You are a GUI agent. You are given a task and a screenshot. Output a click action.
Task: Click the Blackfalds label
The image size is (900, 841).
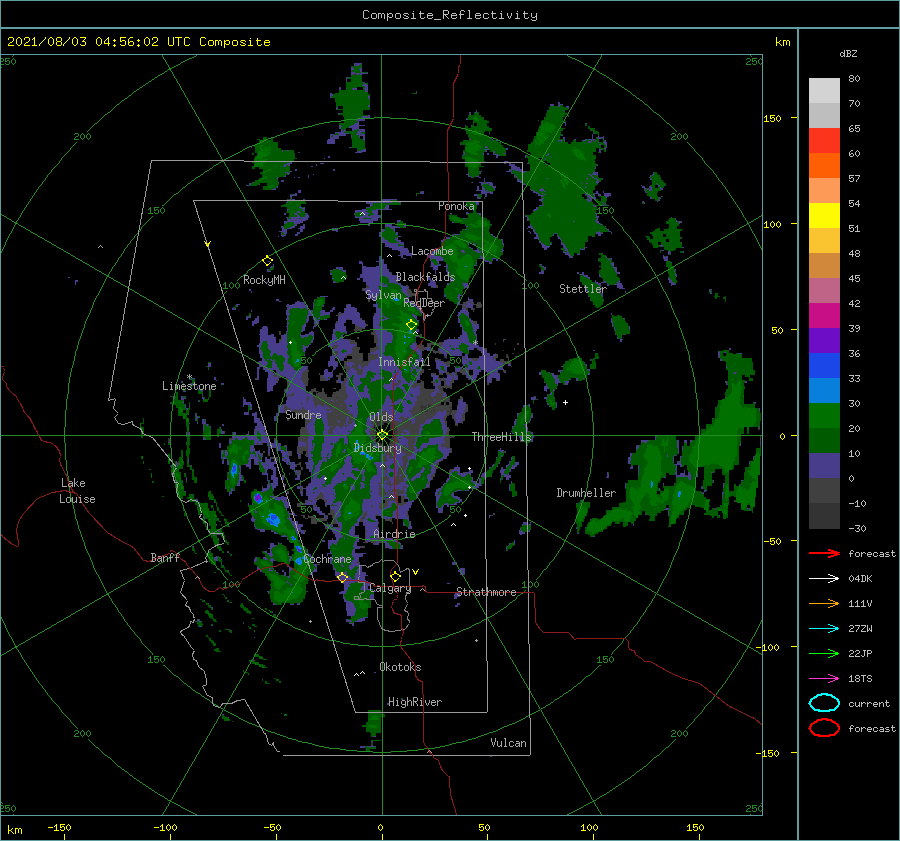(x=425, y=277)
